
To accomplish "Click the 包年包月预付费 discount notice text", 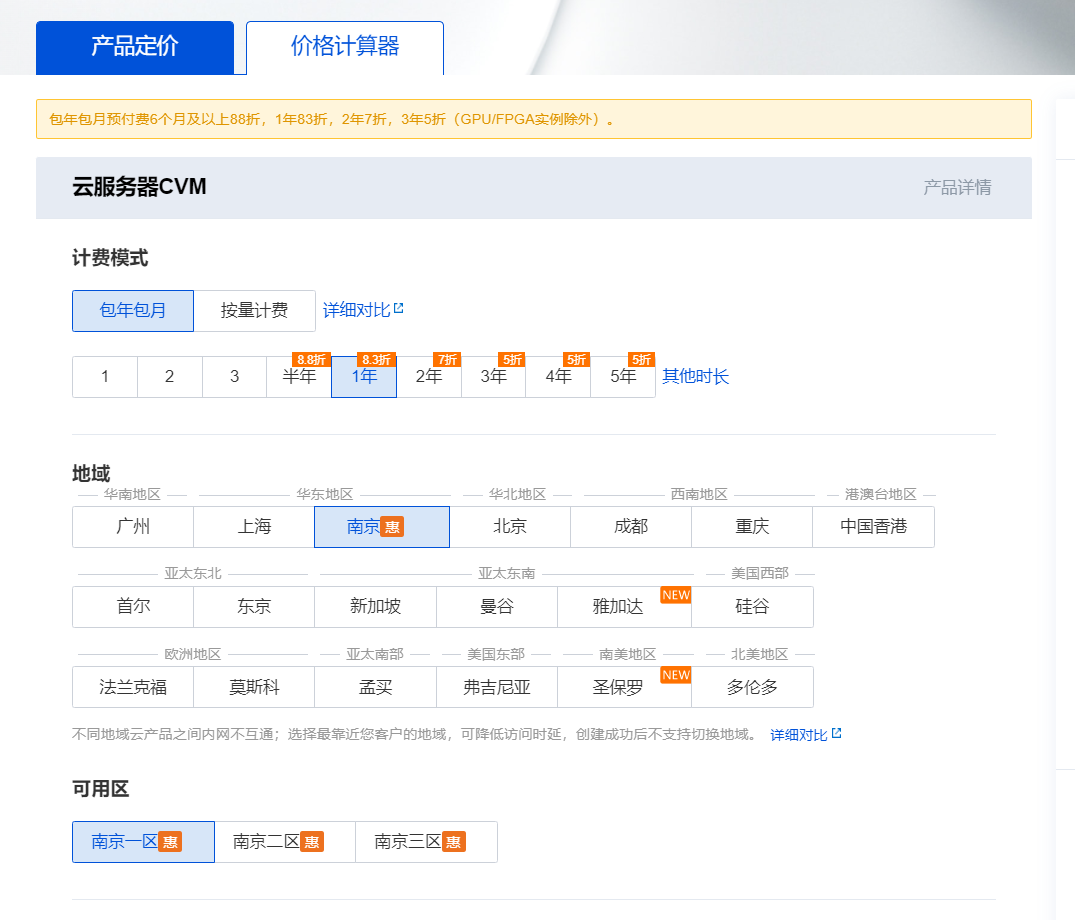I will pos(332,119).
